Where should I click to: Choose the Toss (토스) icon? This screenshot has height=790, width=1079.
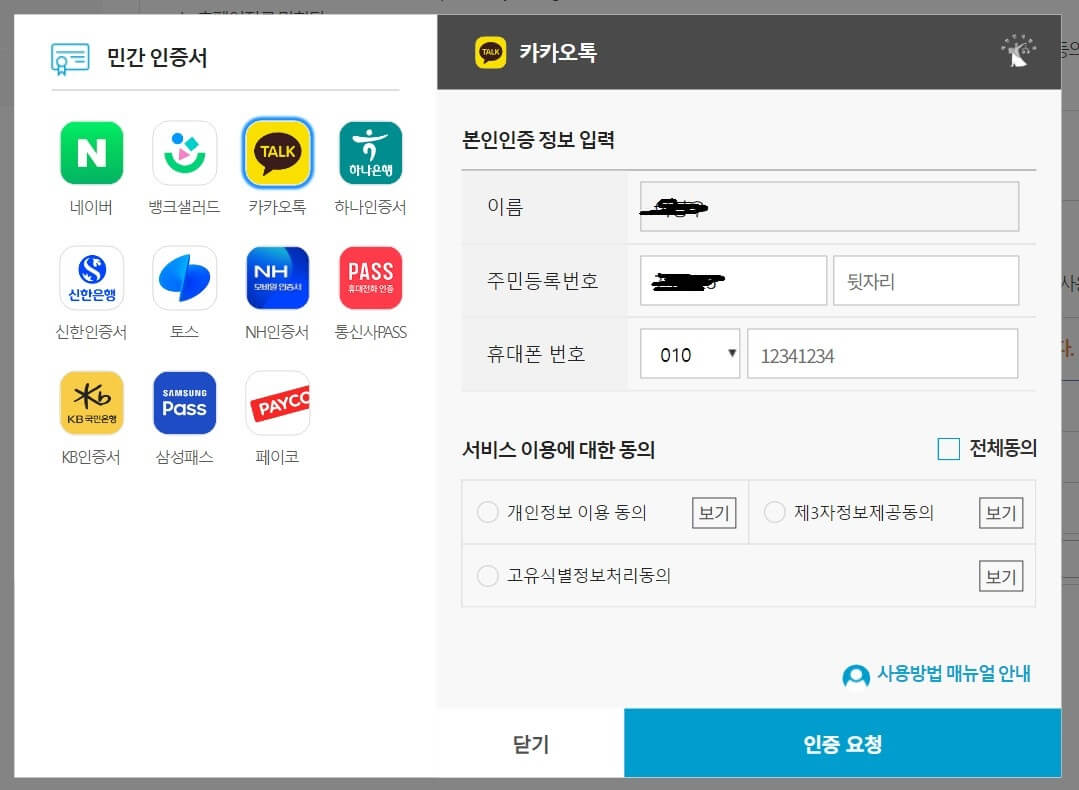point(184,278)
